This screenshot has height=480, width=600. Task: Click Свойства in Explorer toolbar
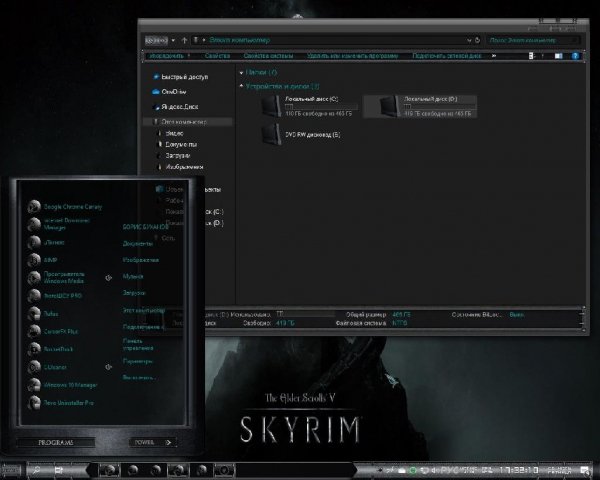coord(217,56)
